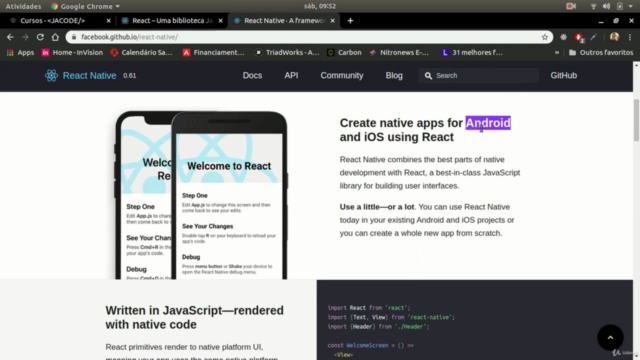Open the Nitronews E-... bookmark
The image size is (640, 360).
[399, 52]
